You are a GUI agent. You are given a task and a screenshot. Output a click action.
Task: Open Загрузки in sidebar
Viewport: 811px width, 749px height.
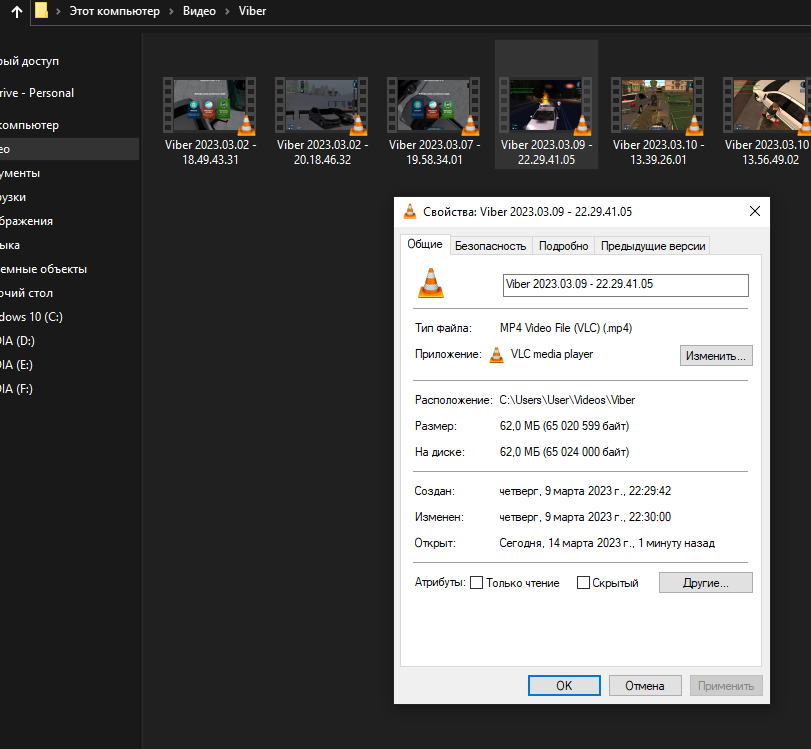13,197
